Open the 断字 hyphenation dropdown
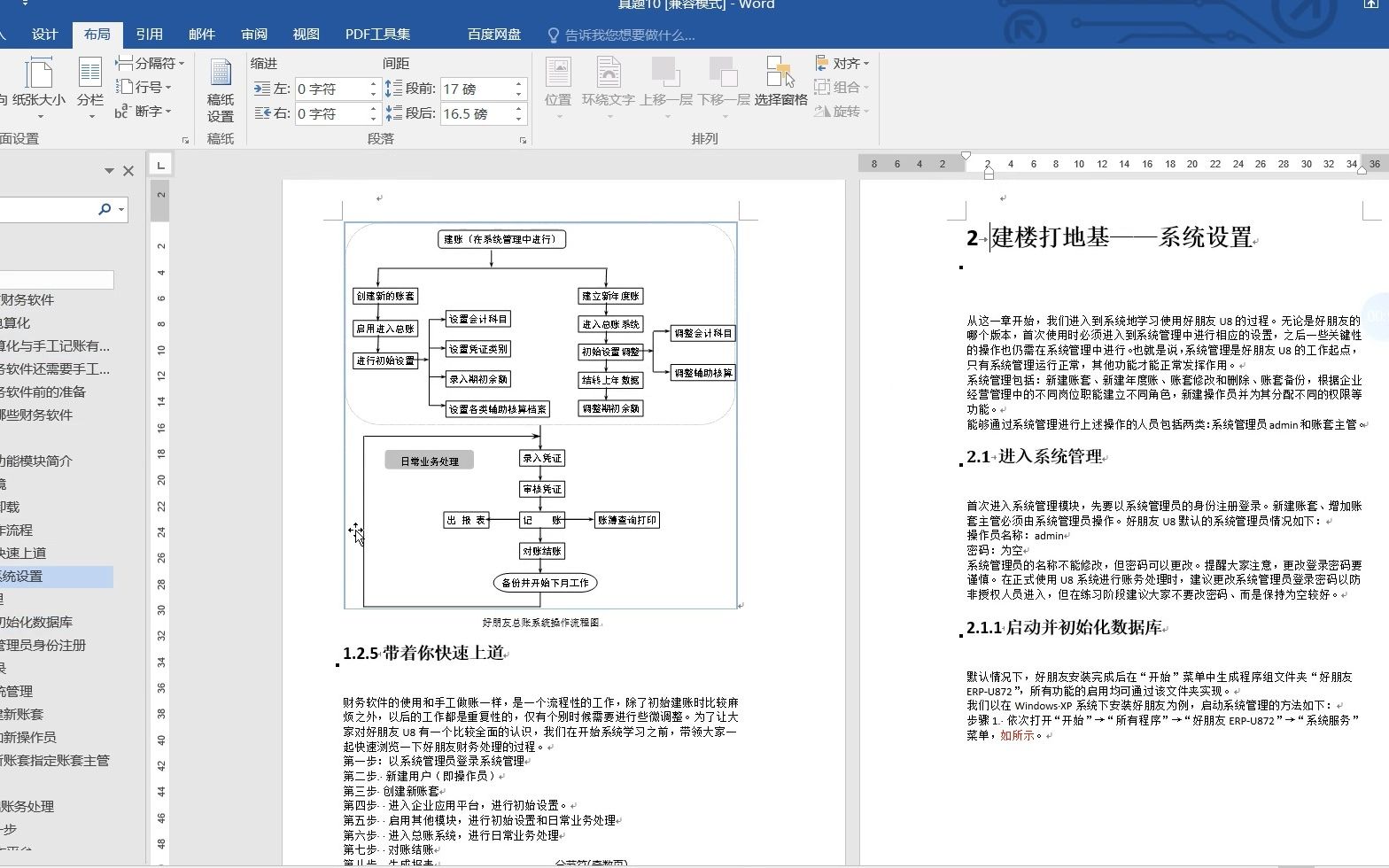 [x=144, y=111]
